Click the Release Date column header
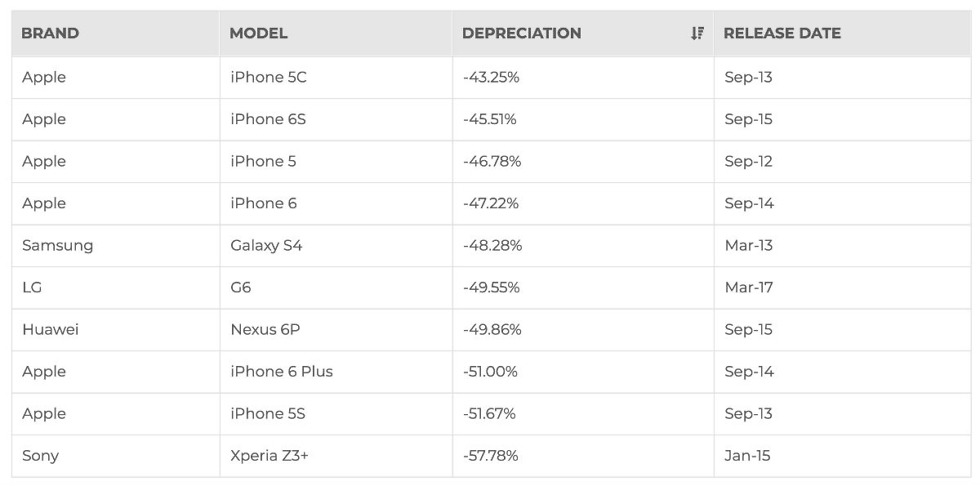 point(782,33)
